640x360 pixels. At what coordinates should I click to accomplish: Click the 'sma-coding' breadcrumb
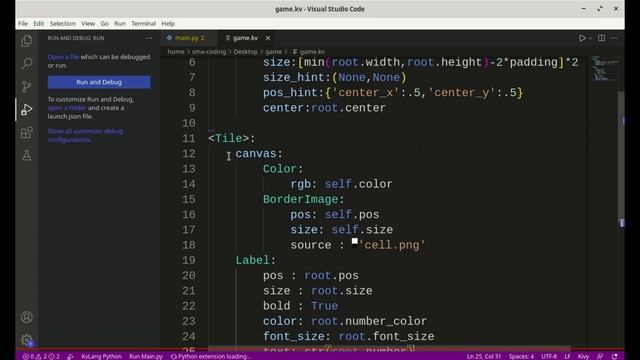[x=209, y=52]
